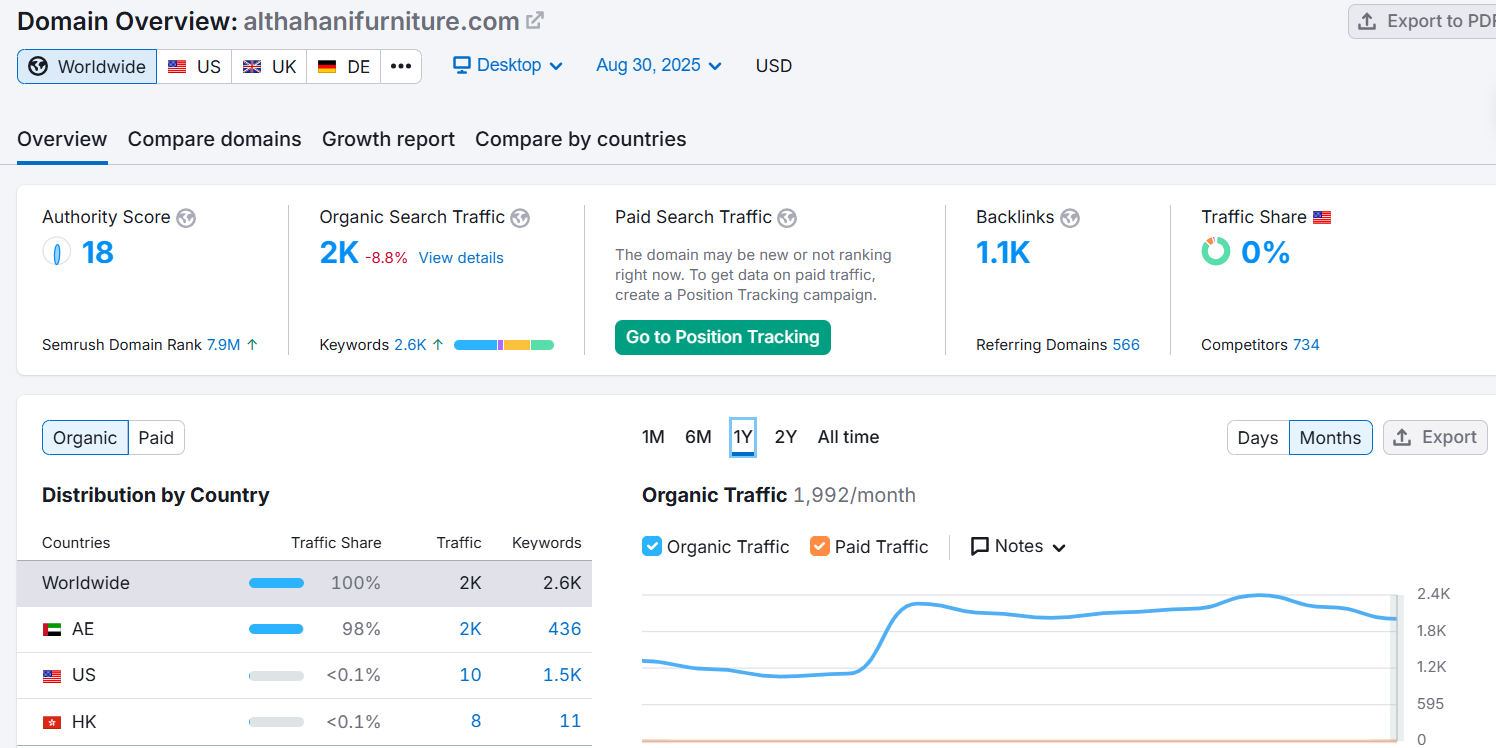Click globe icon beside Authority Score
This screenshot has height=748, width=1496.
coord(186,218)
